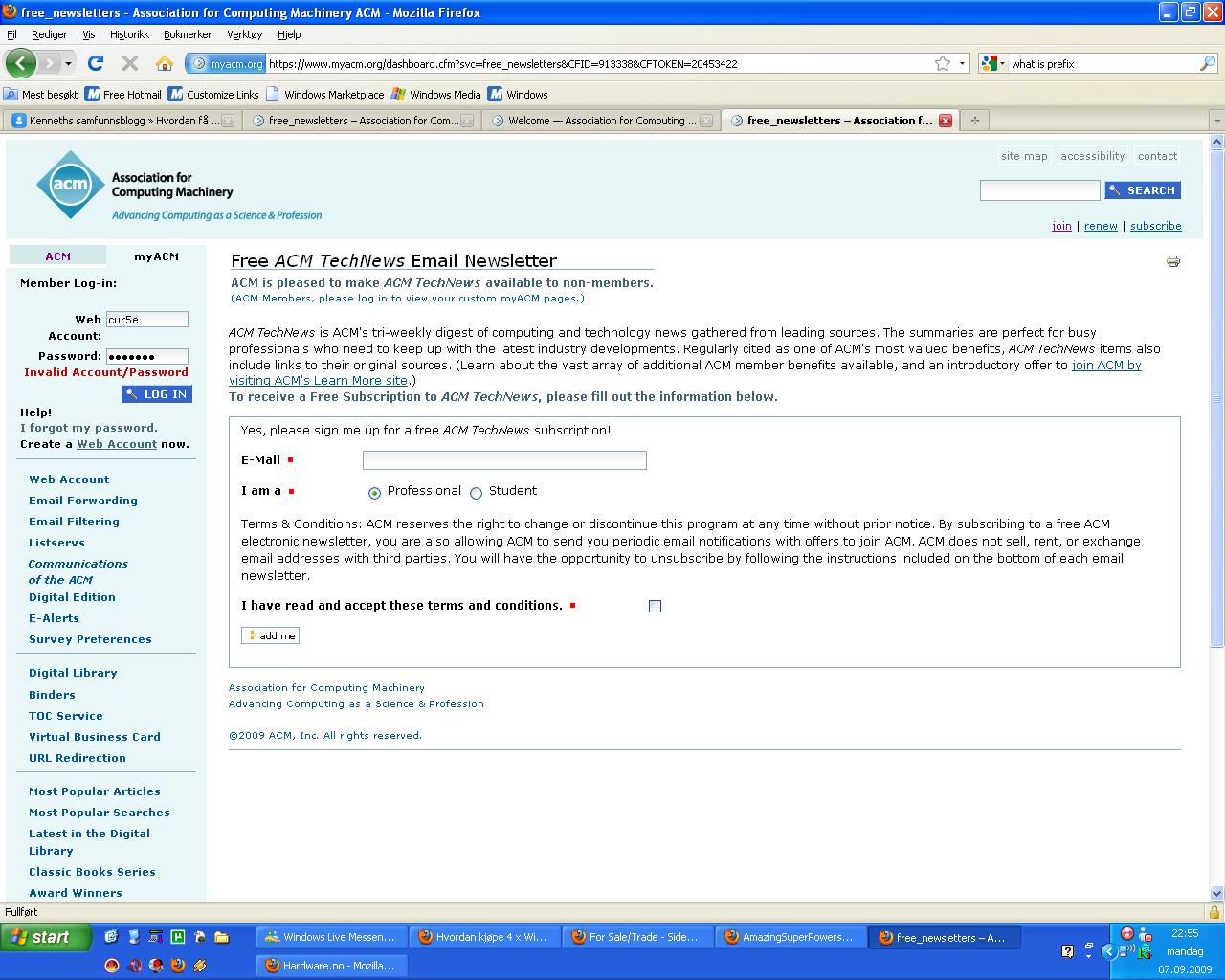
Task: Open the site map link
Action: coord(1024,156)
